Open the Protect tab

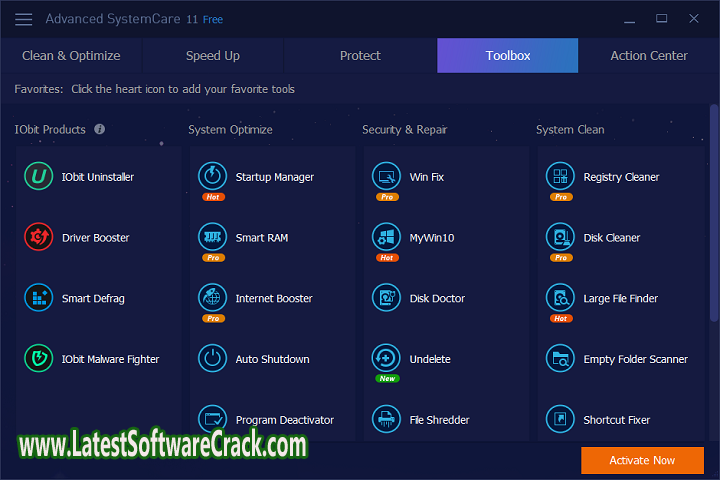point(360,56)
